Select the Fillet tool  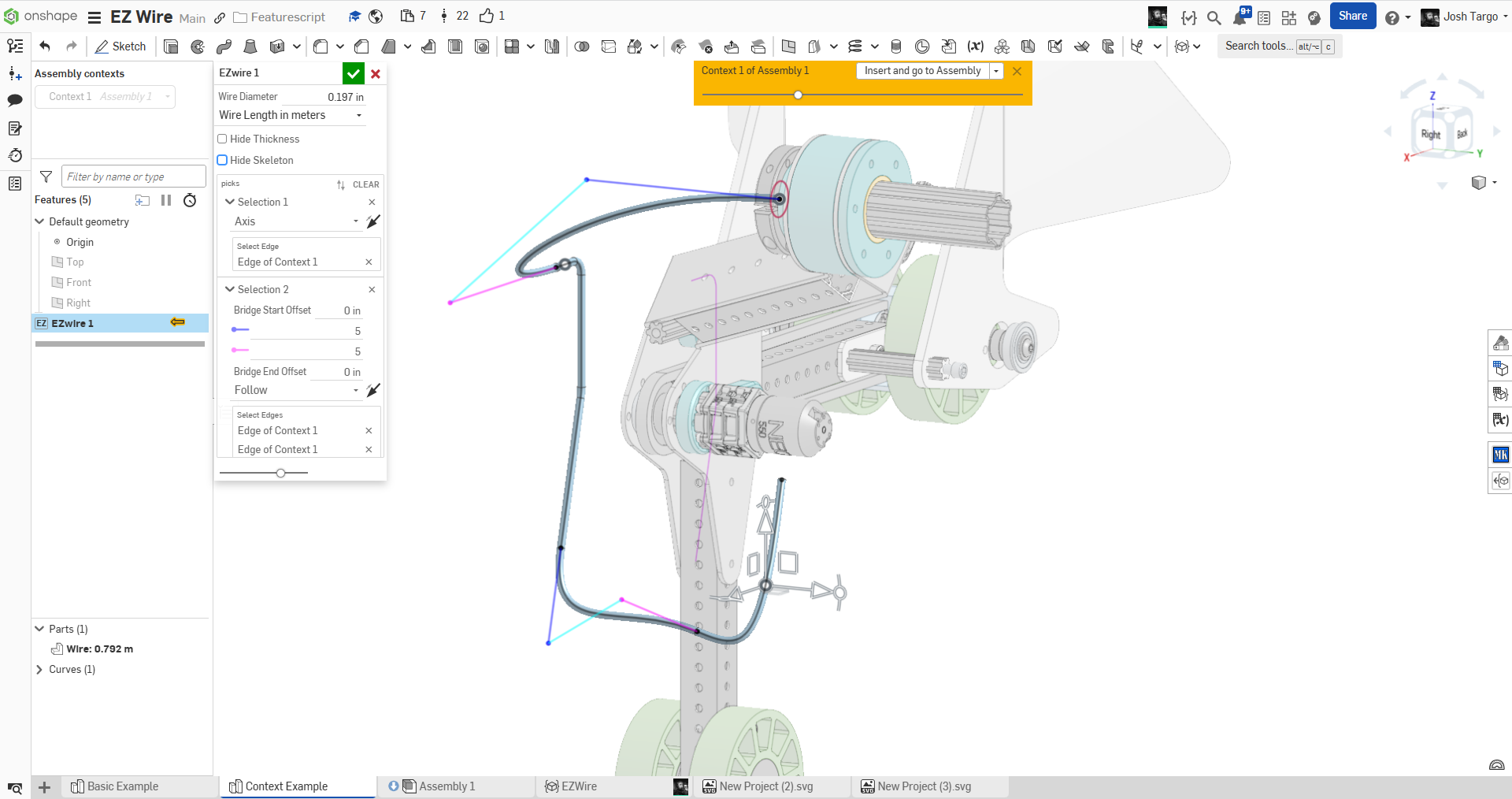tap(321, 46)
